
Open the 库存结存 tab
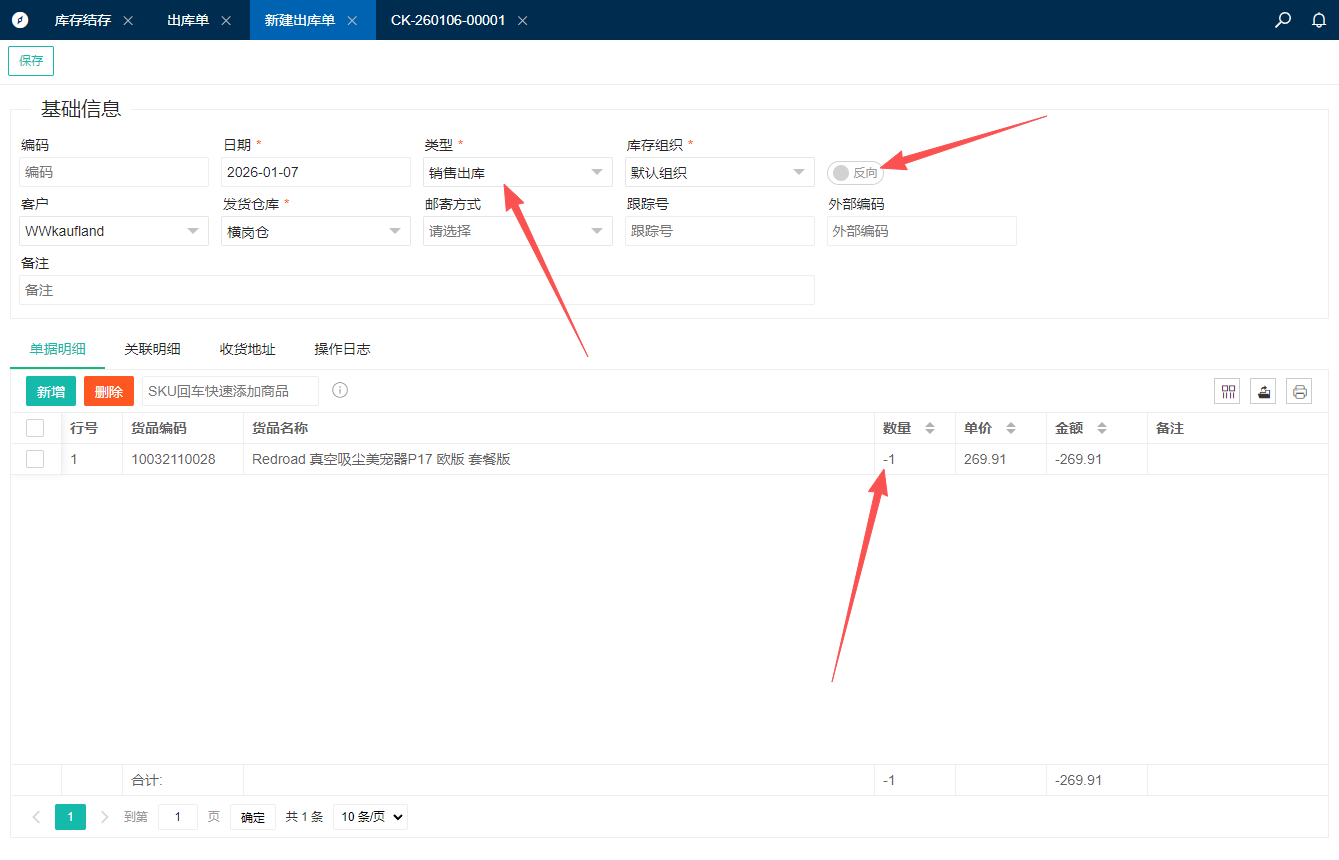[x=82, y=20]
